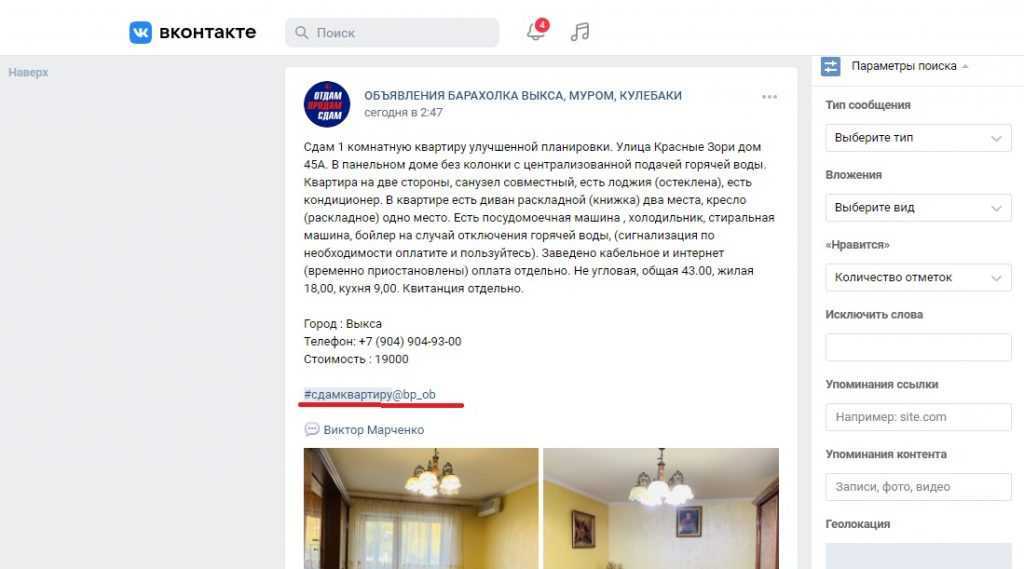The width and height of the screenshot is (1024, 569).
Task: Expand the Выберите тип dropdown
Action: pos(918,138)
